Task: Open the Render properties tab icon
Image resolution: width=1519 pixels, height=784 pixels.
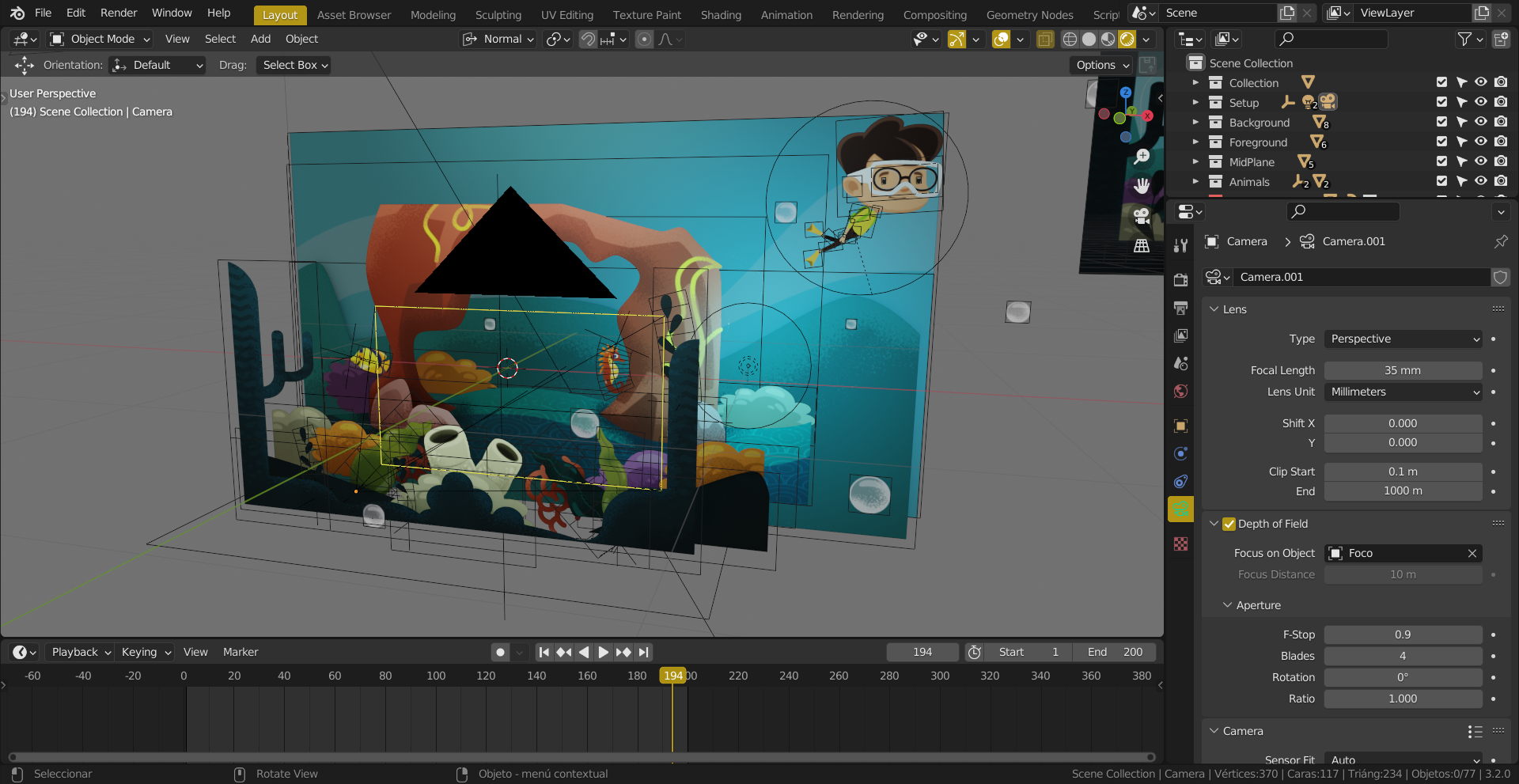Action: click(1180, 280)
